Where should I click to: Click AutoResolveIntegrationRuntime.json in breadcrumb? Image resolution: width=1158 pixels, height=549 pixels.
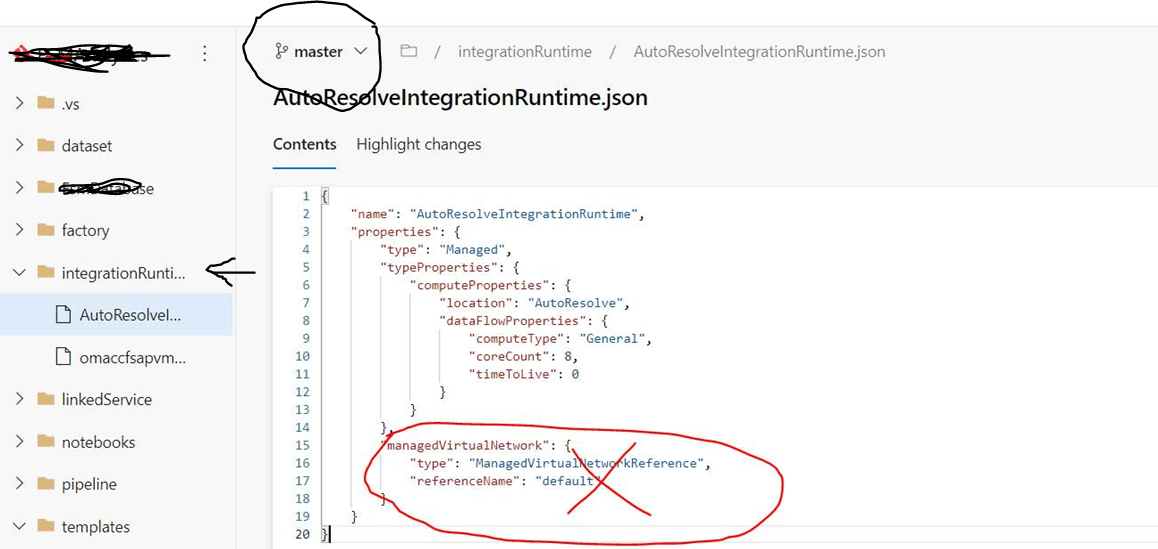[x=759, y=52]
